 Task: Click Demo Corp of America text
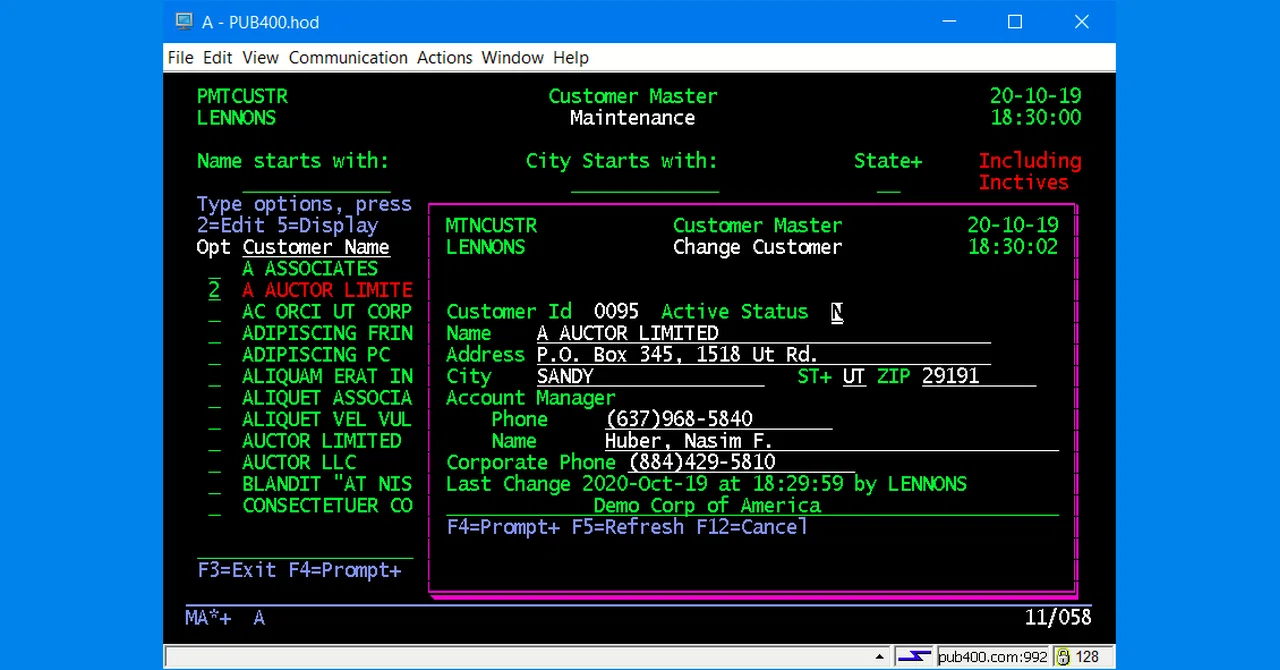click(707, 506)
